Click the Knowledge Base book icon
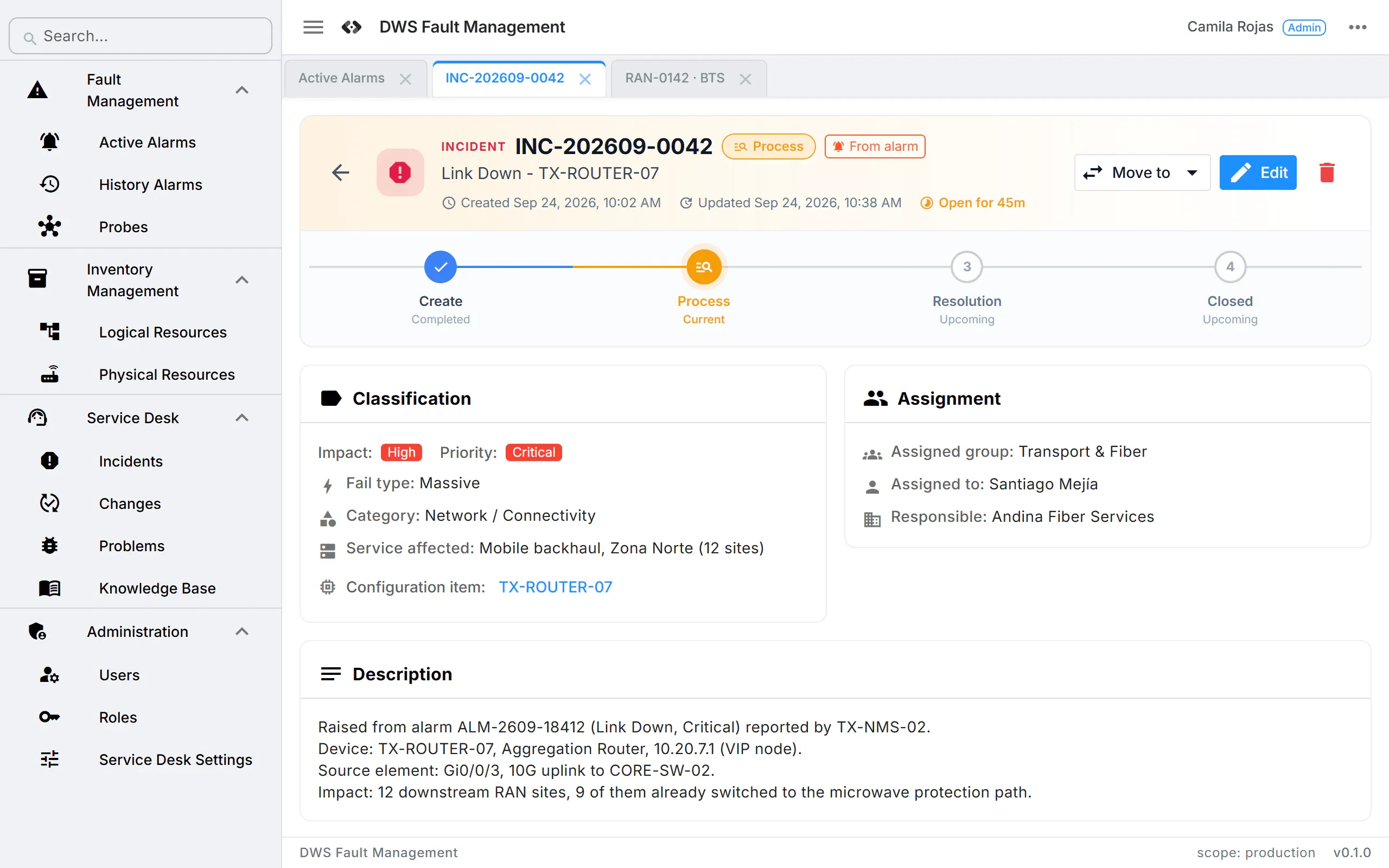 click(x=50, y=588)
